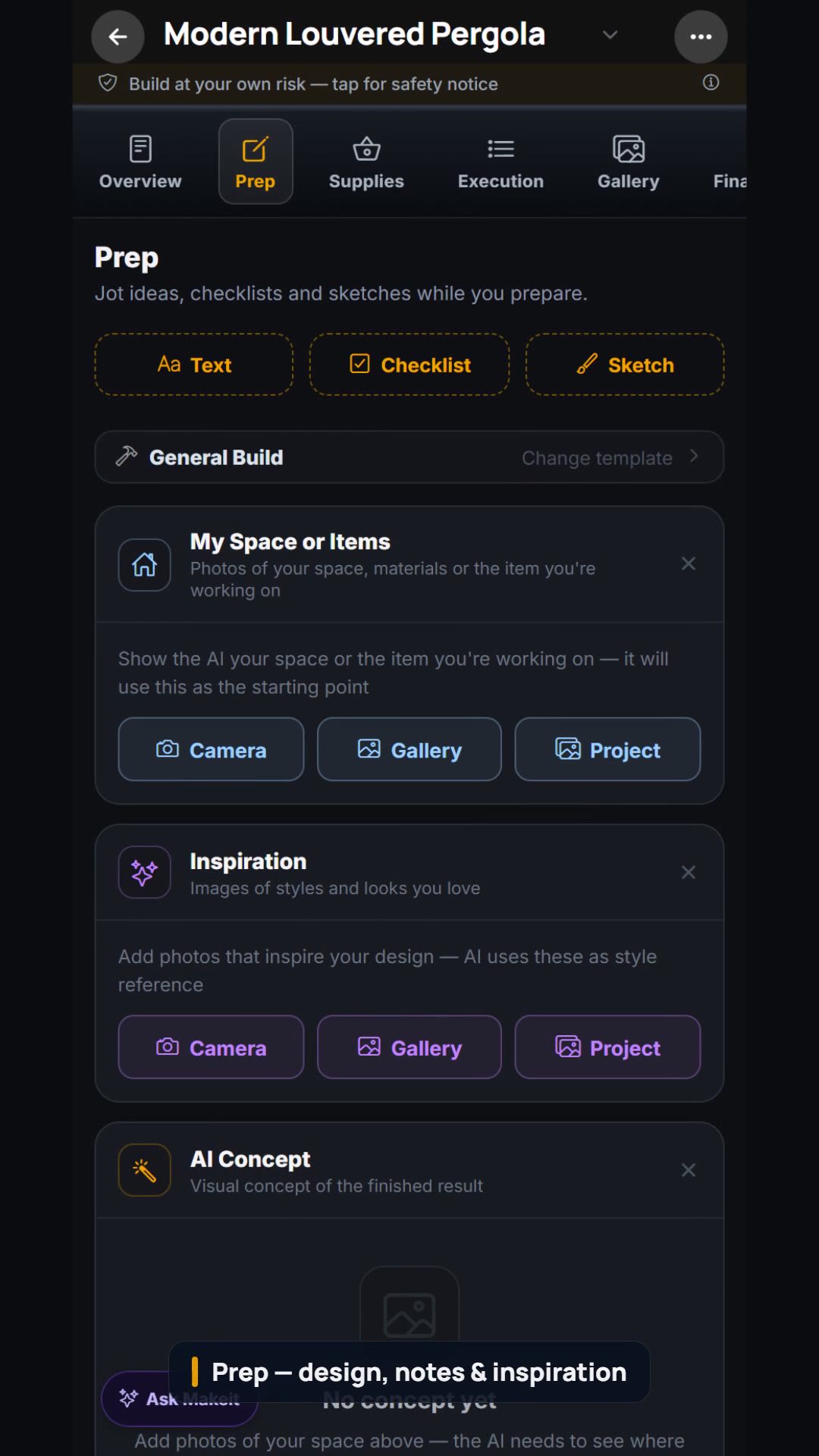Image resolution: width=819 pixels, height=1456 pixels.
Task: Tap the back arrow button
Action: (x=118, y=36)
